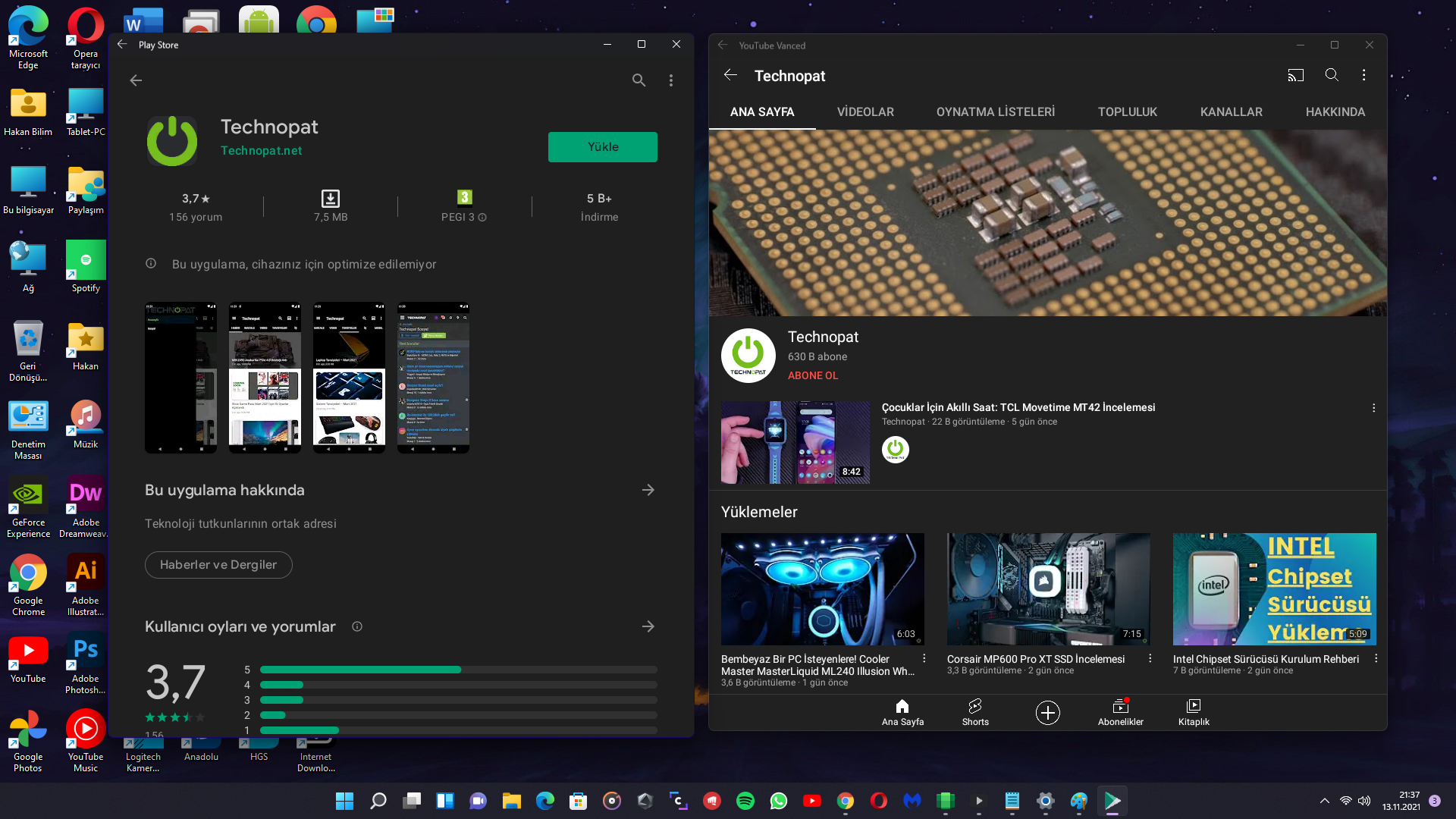
Task: Open Play Store three-dot options menu
Action: (x=671, y=80)
